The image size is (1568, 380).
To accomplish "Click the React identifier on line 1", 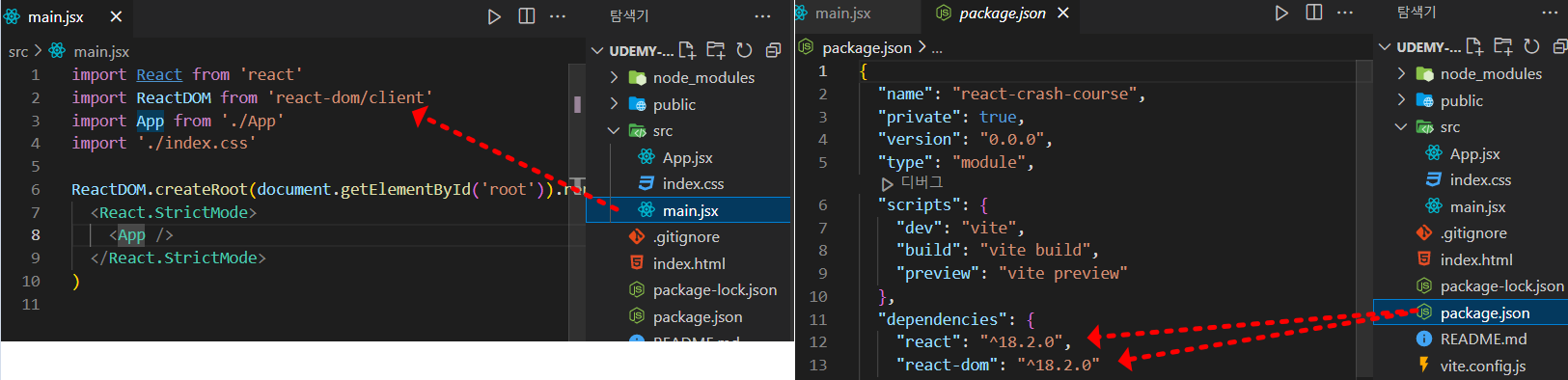I will 159,74.
